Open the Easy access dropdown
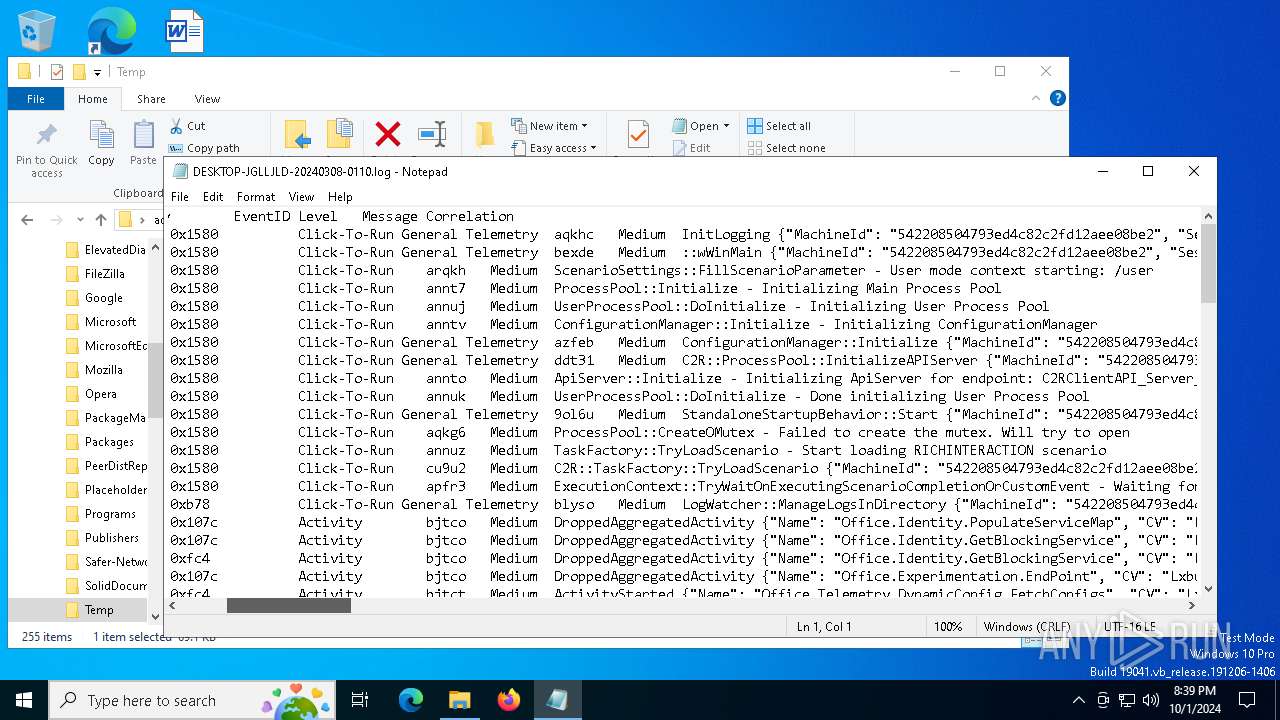 [x=553, y=148]
